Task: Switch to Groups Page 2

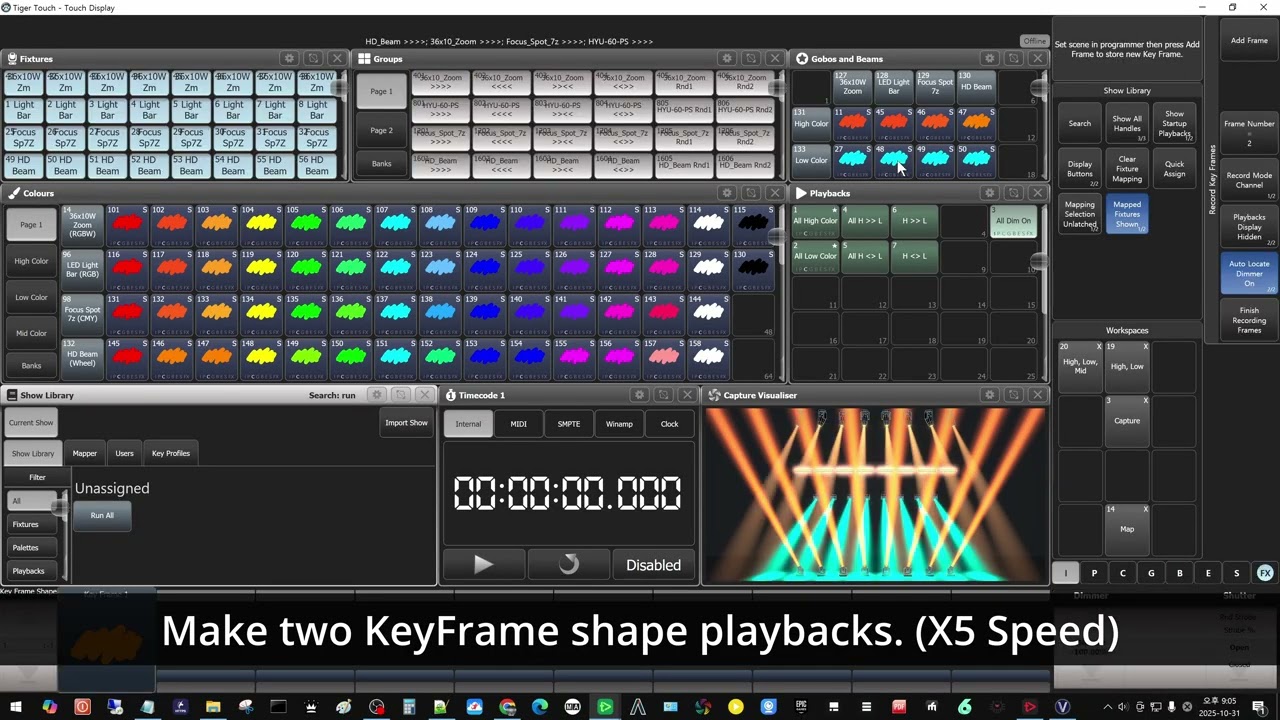Action: (x=381, y=130)
